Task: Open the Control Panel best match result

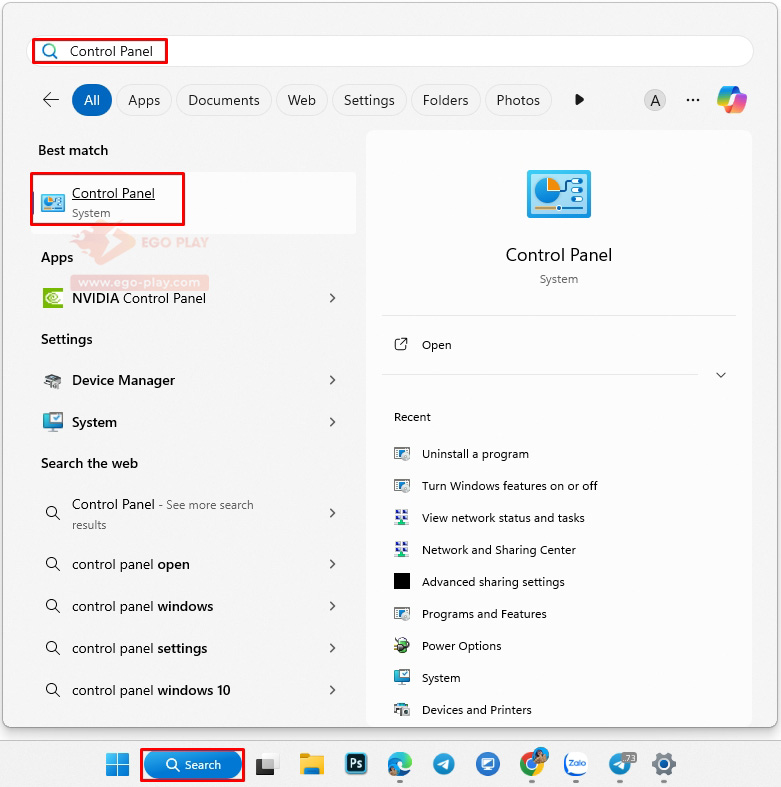Action: pyautogui.click(x=194, y=203)
